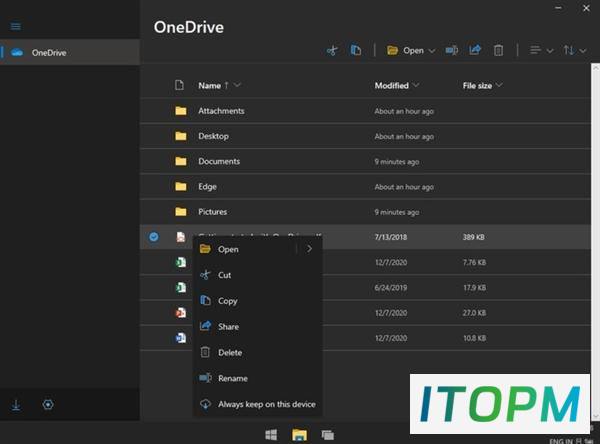The image size is (600, 444).
Task: Expand the File size column dropdown chevron
Action: pyautogui.click(x=499, y=85)
